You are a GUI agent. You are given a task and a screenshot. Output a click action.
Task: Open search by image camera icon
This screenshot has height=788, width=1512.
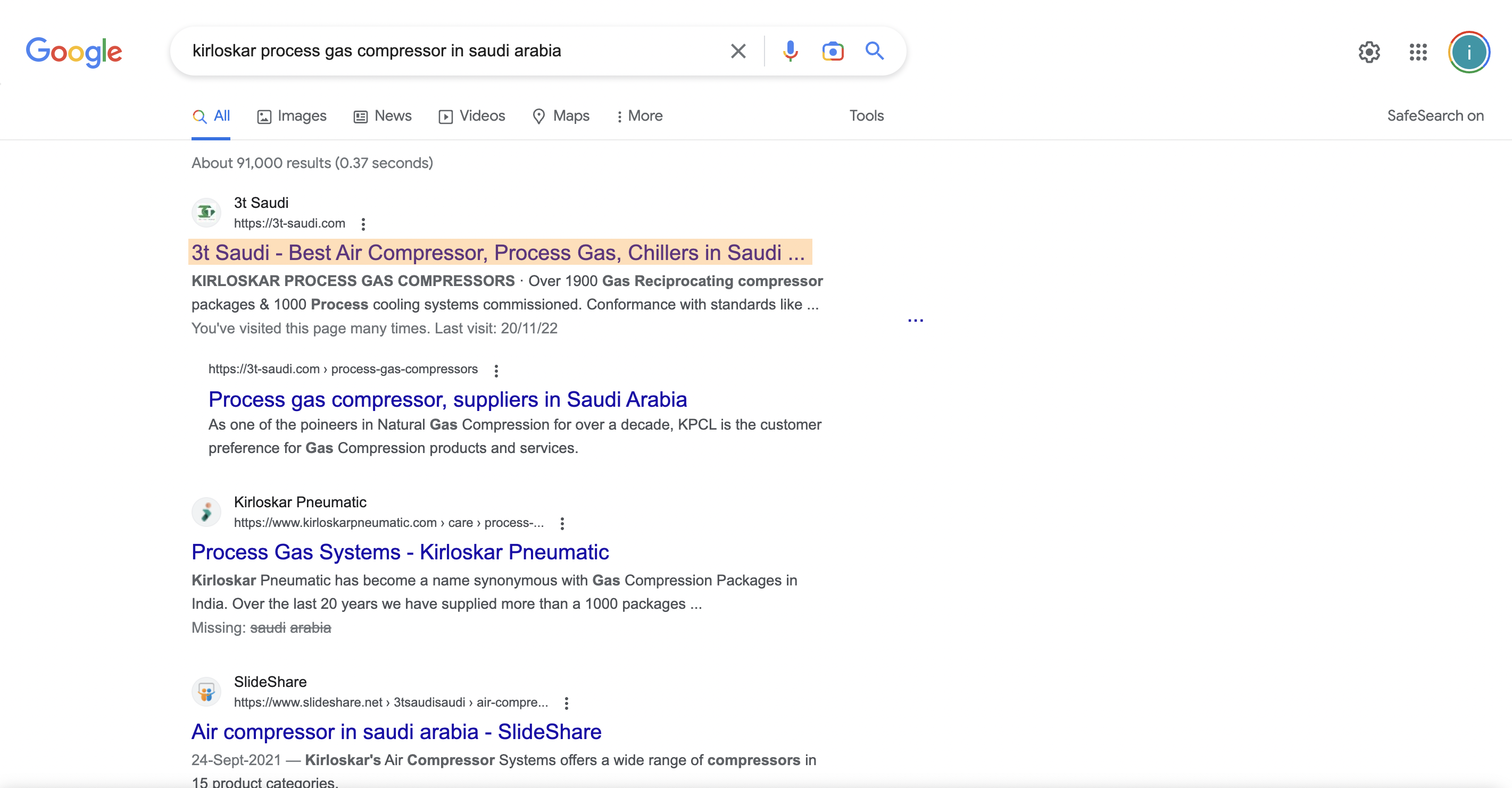click(832, 51)
